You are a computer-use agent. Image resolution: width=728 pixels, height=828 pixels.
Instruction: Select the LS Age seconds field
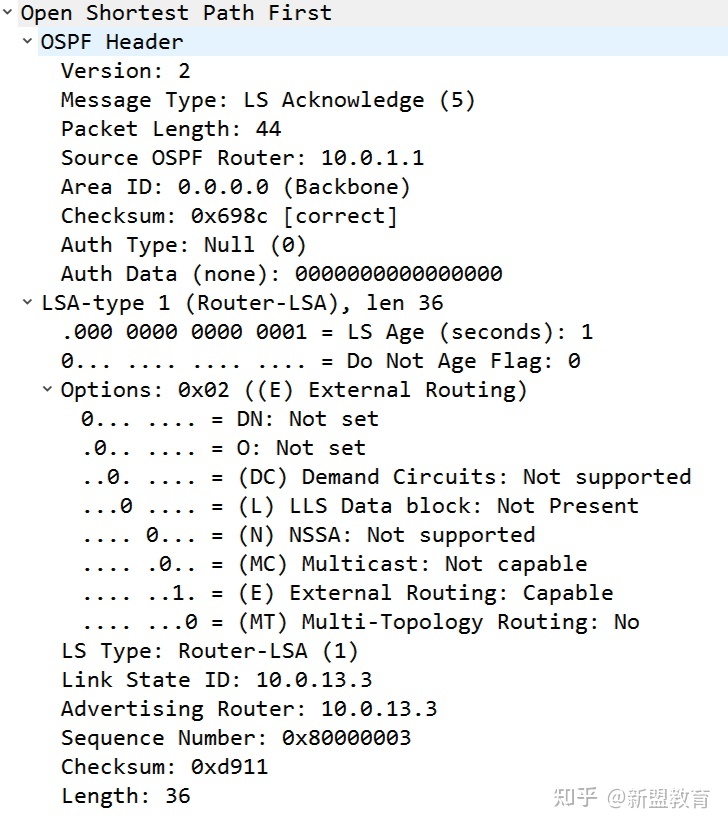click(x=327, y=332)
